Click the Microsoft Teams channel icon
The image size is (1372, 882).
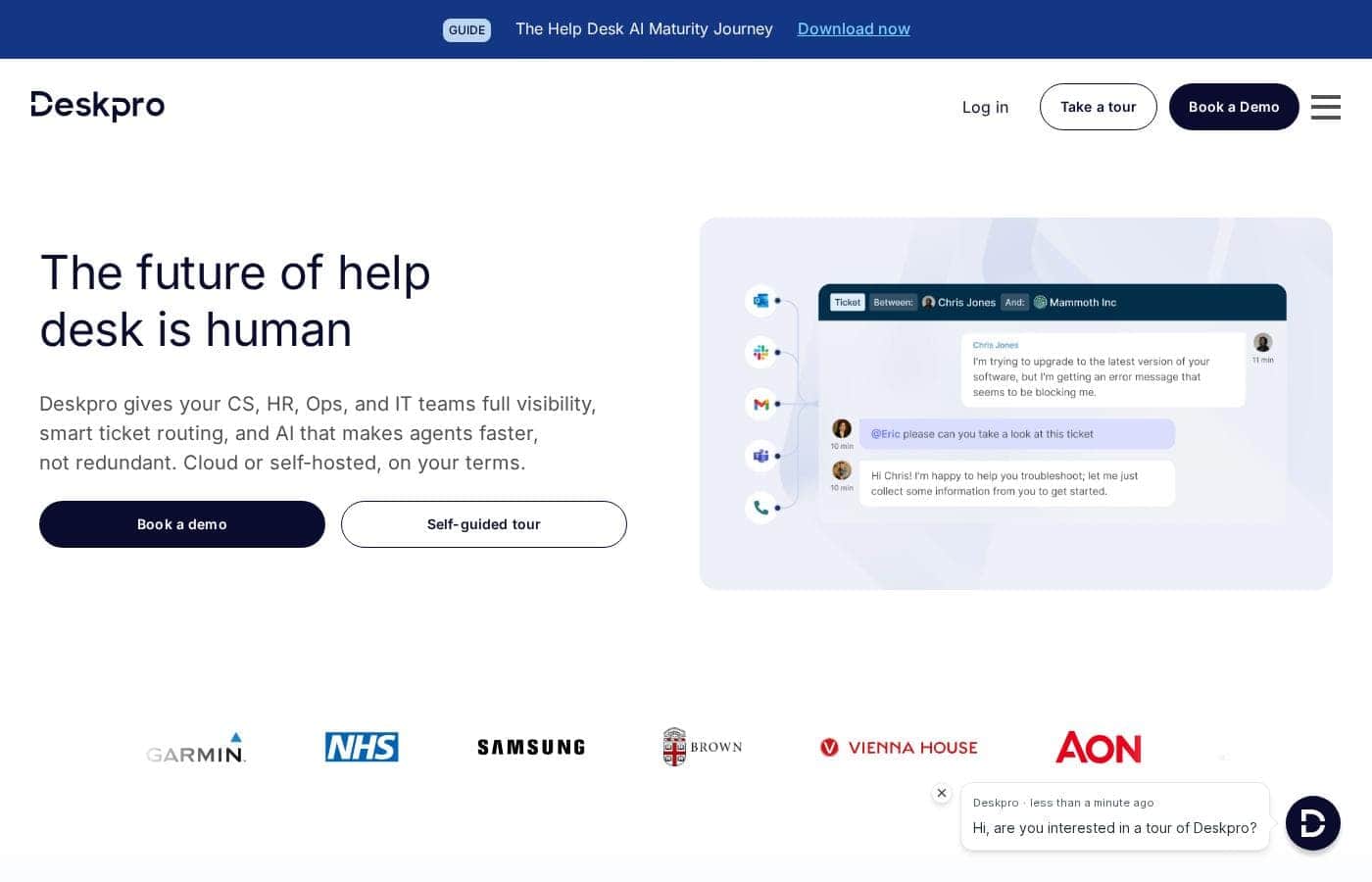point(760,456)
